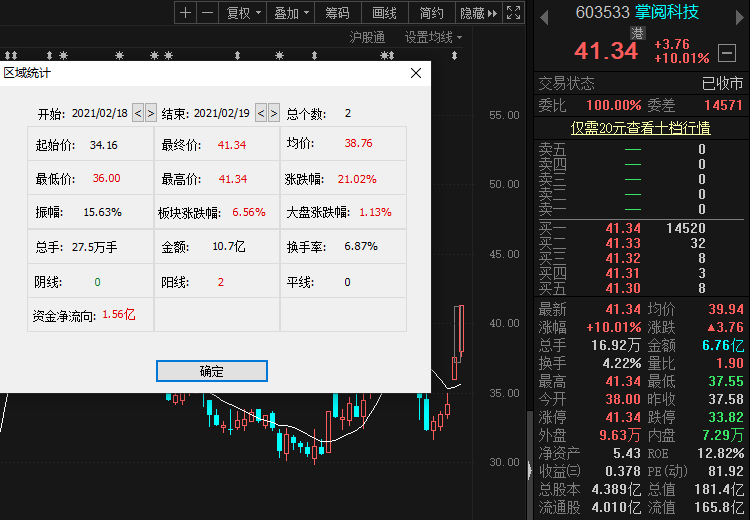Move end date backward with left arrow
Image resolution: width=750 pixels, height=520 pixels.
[261, 113]
